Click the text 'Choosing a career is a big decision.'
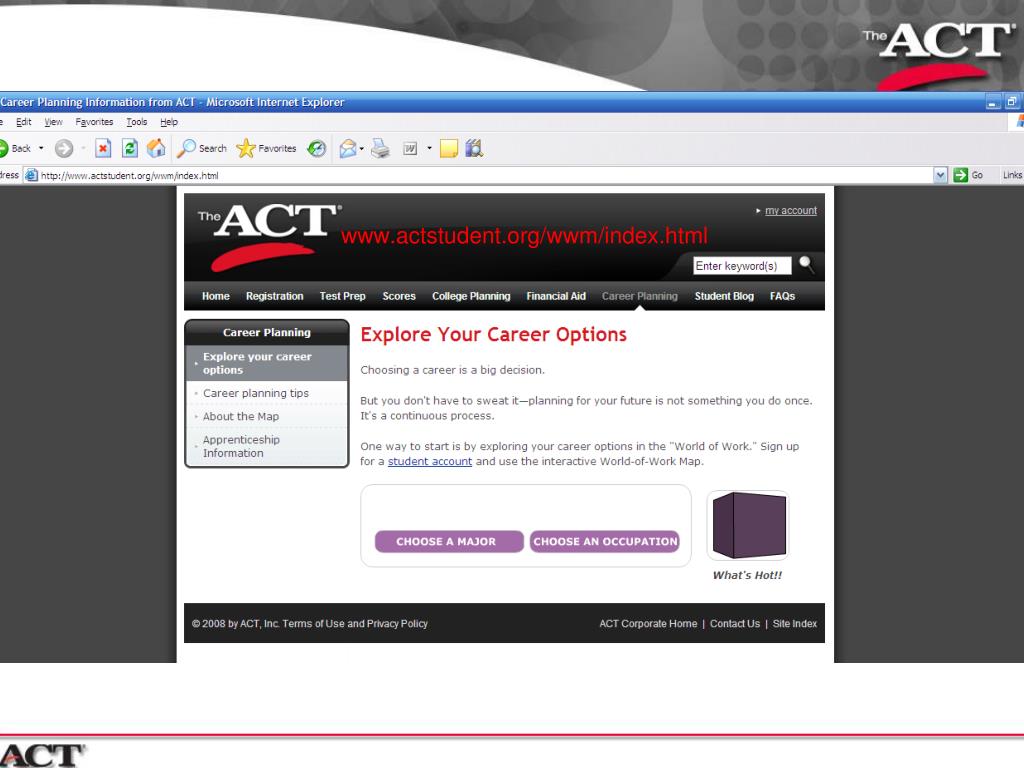1024x768 pixels. tap(453, 370)
